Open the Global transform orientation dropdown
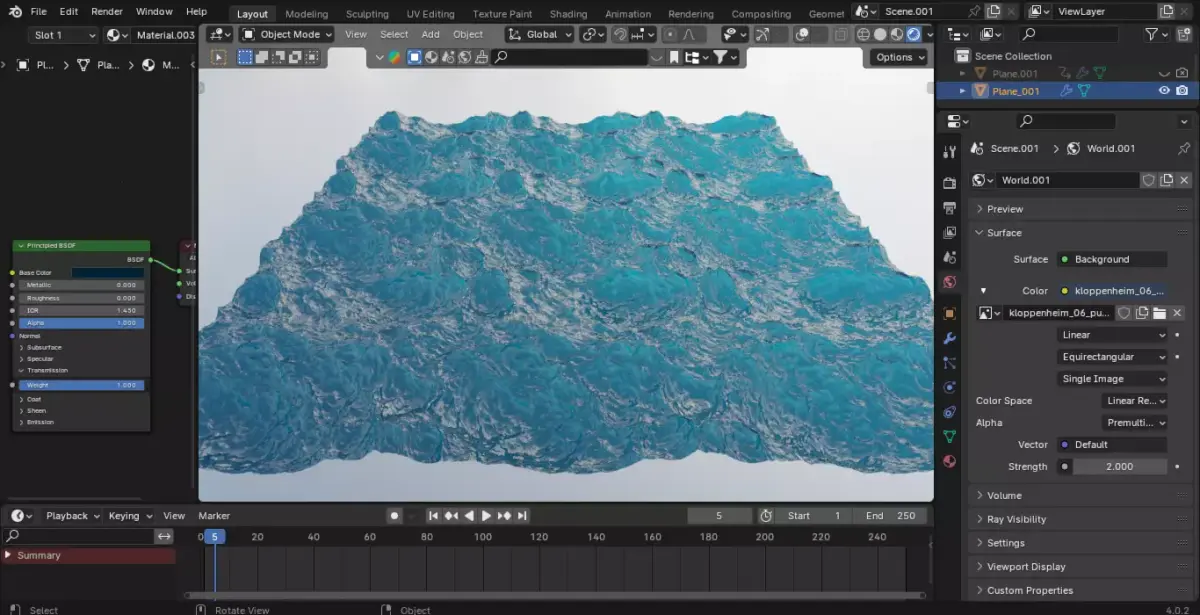This screenshot has height=615, width=1200. (541, 34)
